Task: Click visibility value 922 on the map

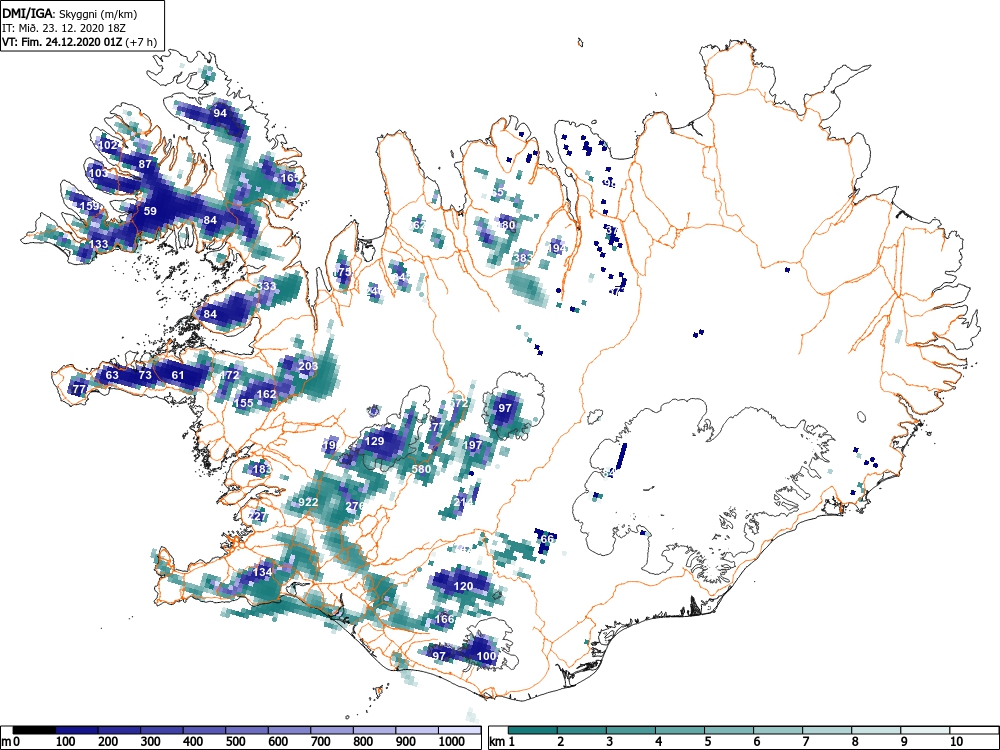Action: tap(308, 503)
